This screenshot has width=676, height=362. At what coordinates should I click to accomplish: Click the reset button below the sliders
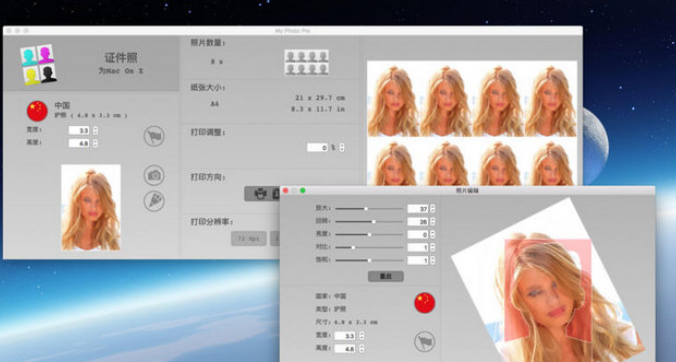[386, 276]
